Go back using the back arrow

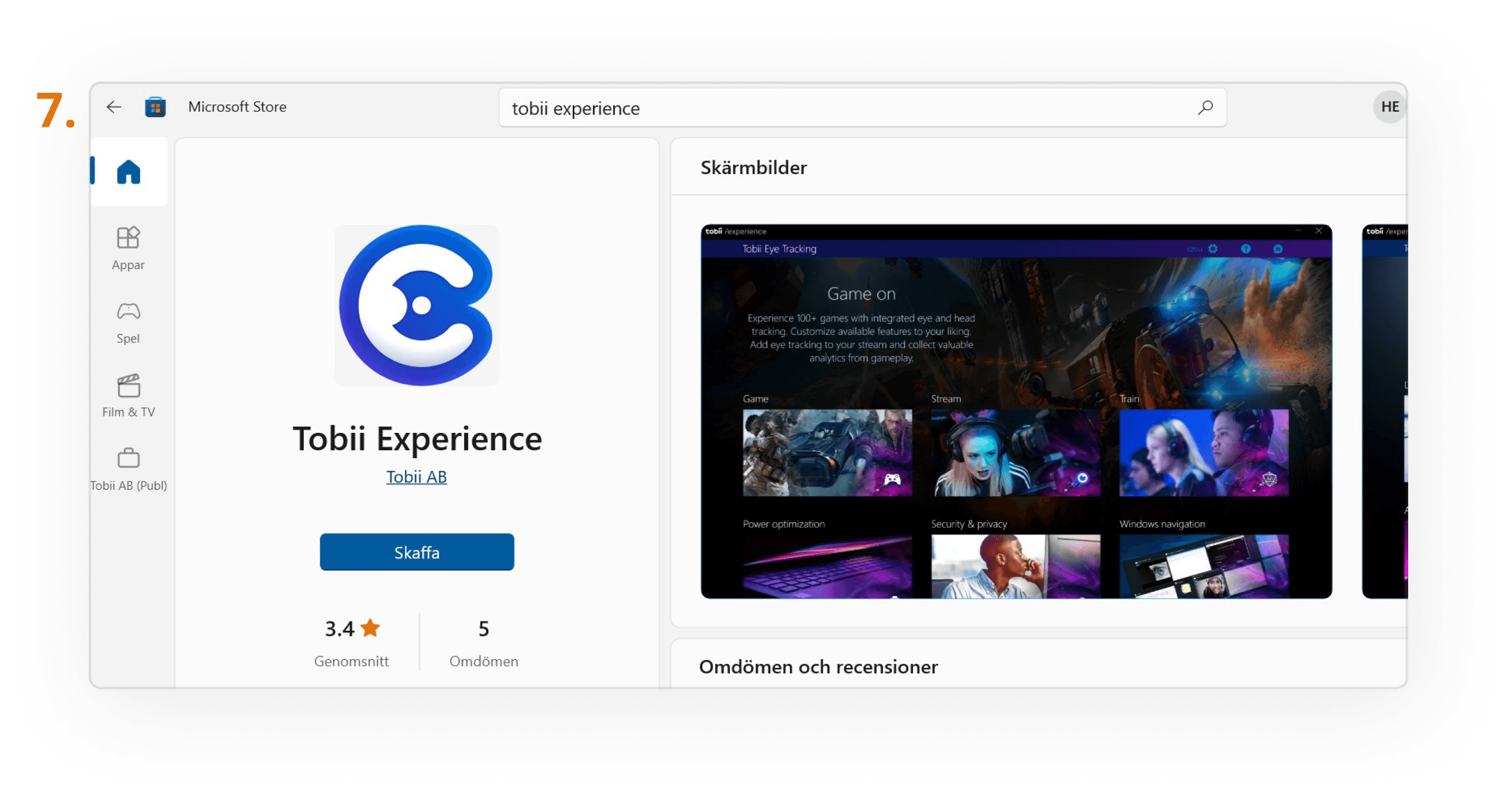point(114,107)
